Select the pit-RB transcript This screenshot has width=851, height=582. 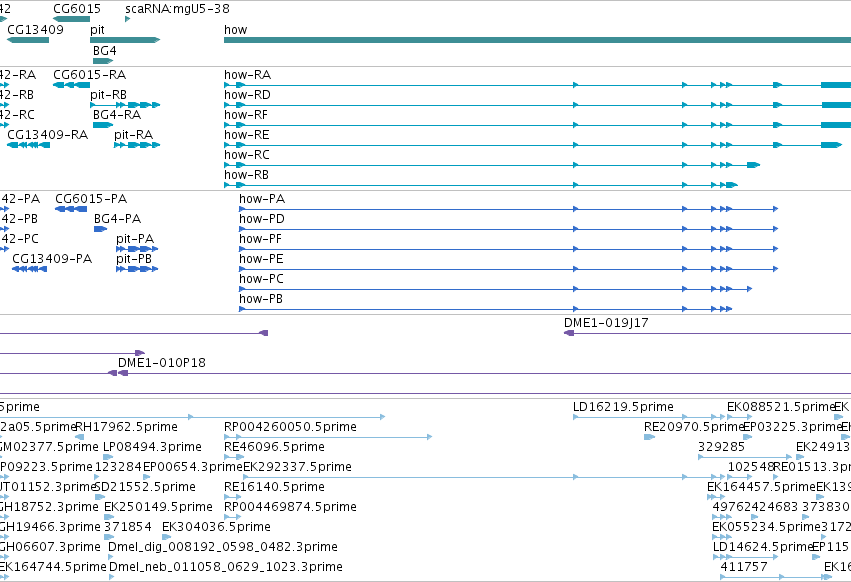[x=125, y=105]
